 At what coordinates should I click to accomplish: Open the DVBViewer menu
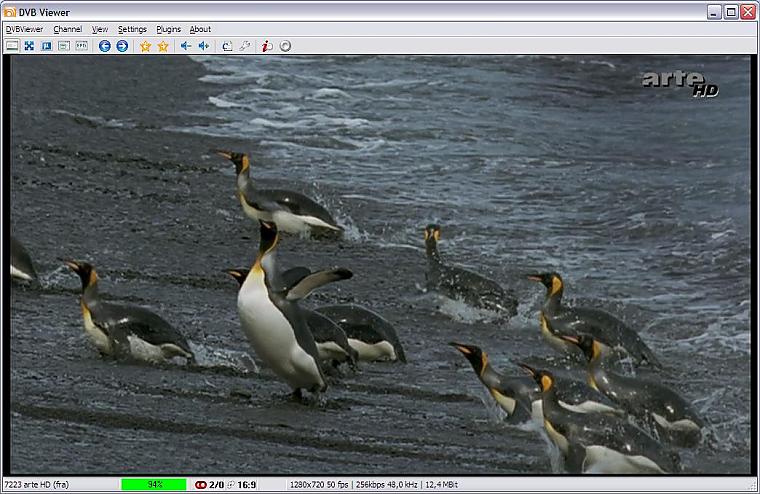point(24,29)
